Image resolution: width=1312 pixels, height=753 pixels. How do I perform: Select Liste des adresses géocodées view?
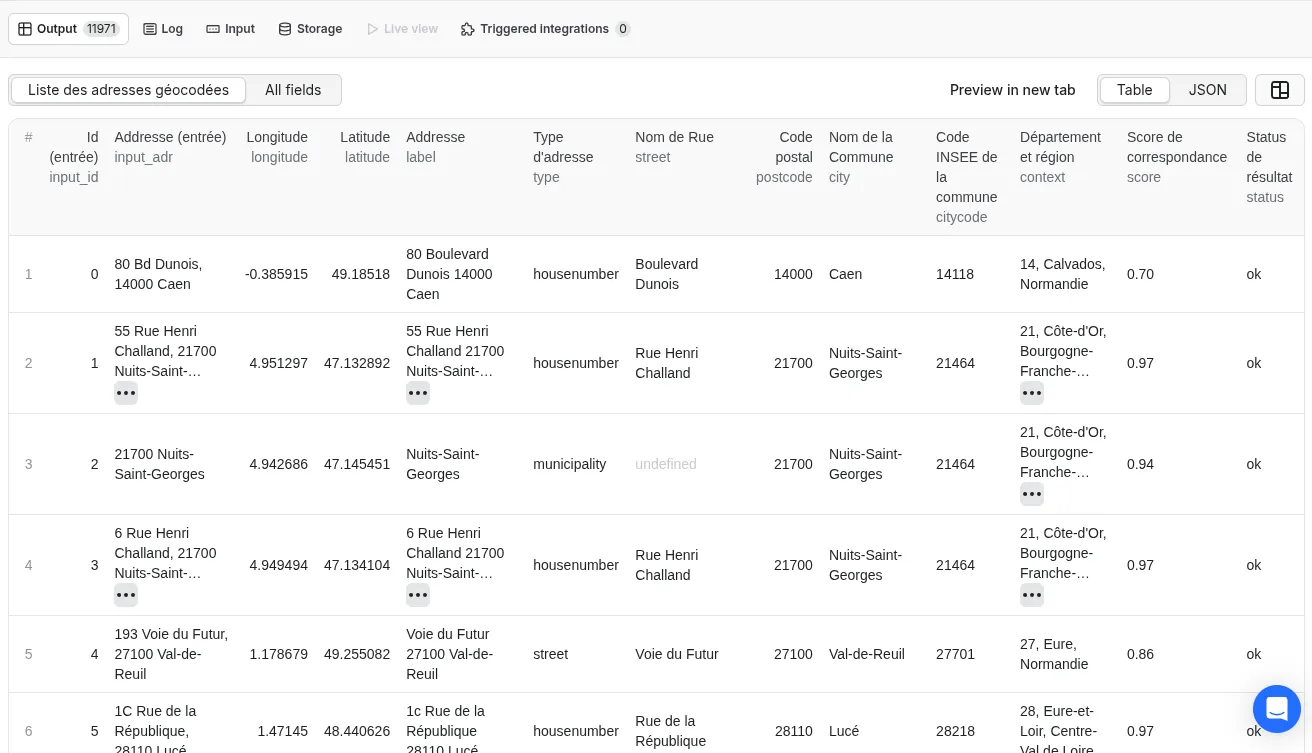coord(128,90)
